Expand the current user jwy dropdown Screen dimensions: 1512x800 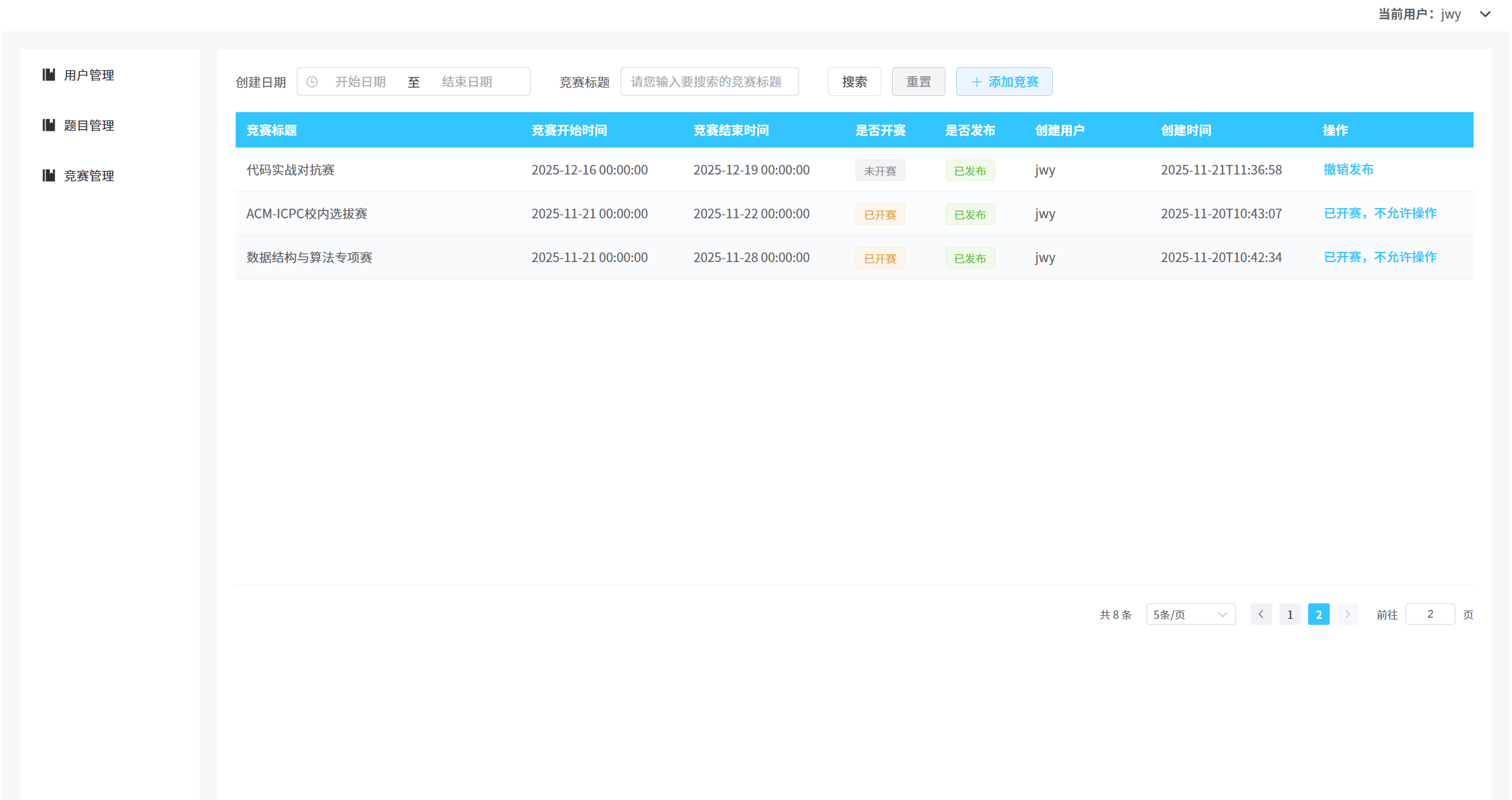[x=1485, y=14]
